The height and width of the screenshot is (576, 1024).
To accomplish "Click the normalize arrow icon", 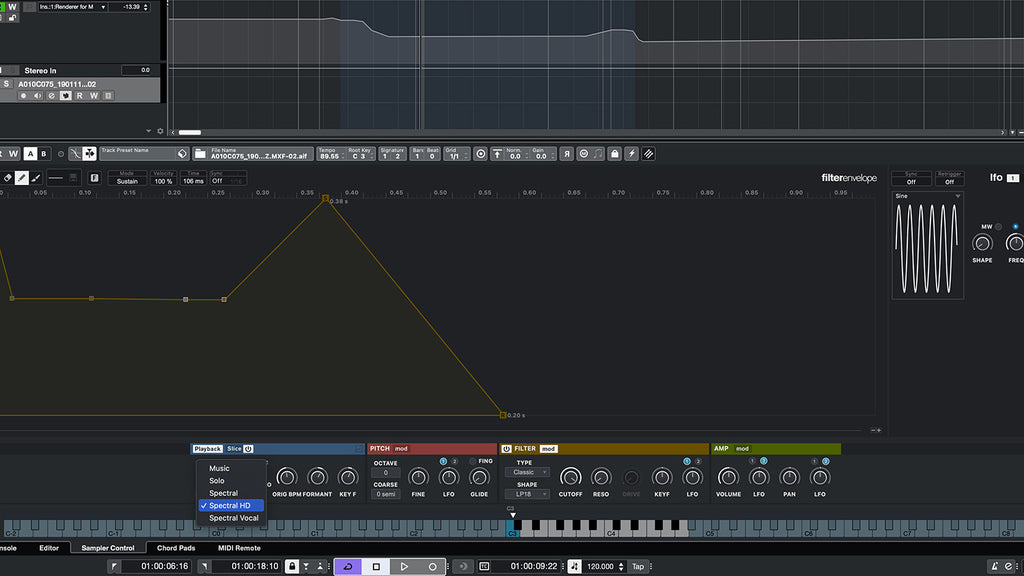I will [x=498, y=154].
